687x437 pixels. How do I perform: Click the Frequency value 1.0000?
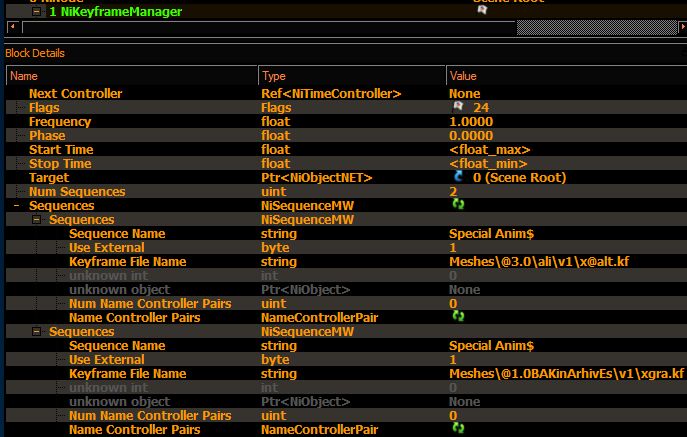[x=471, y=121]
